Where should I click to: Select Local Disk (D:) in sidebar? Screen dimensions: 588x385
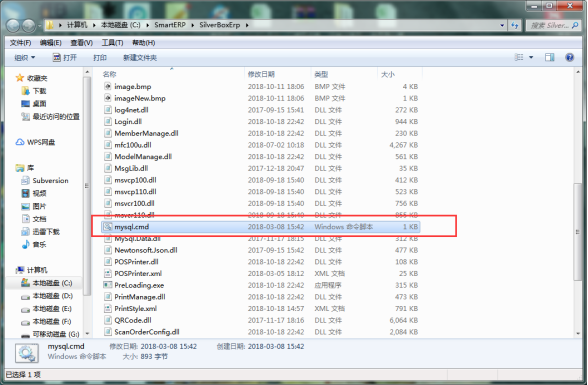pos(46,296)
